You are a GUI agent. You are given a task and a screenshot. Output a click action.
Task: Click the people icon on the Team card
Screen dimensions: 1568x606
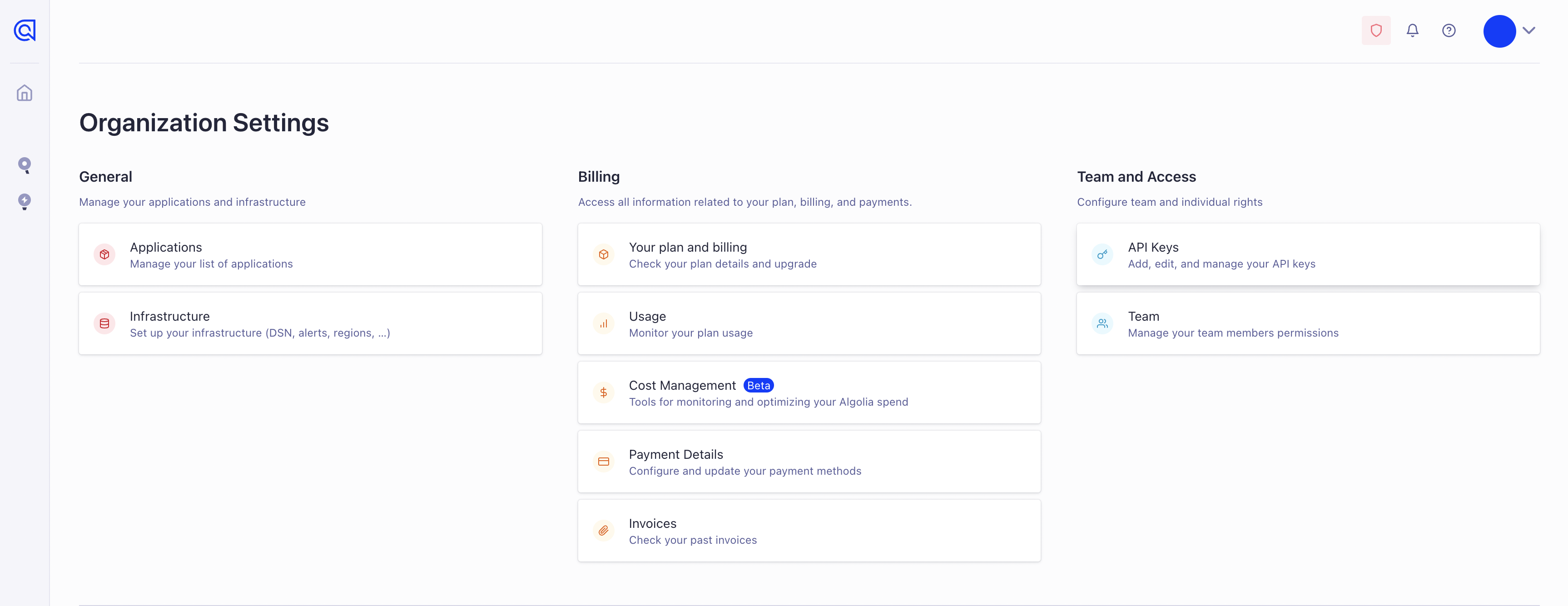tap(1103, 323)
